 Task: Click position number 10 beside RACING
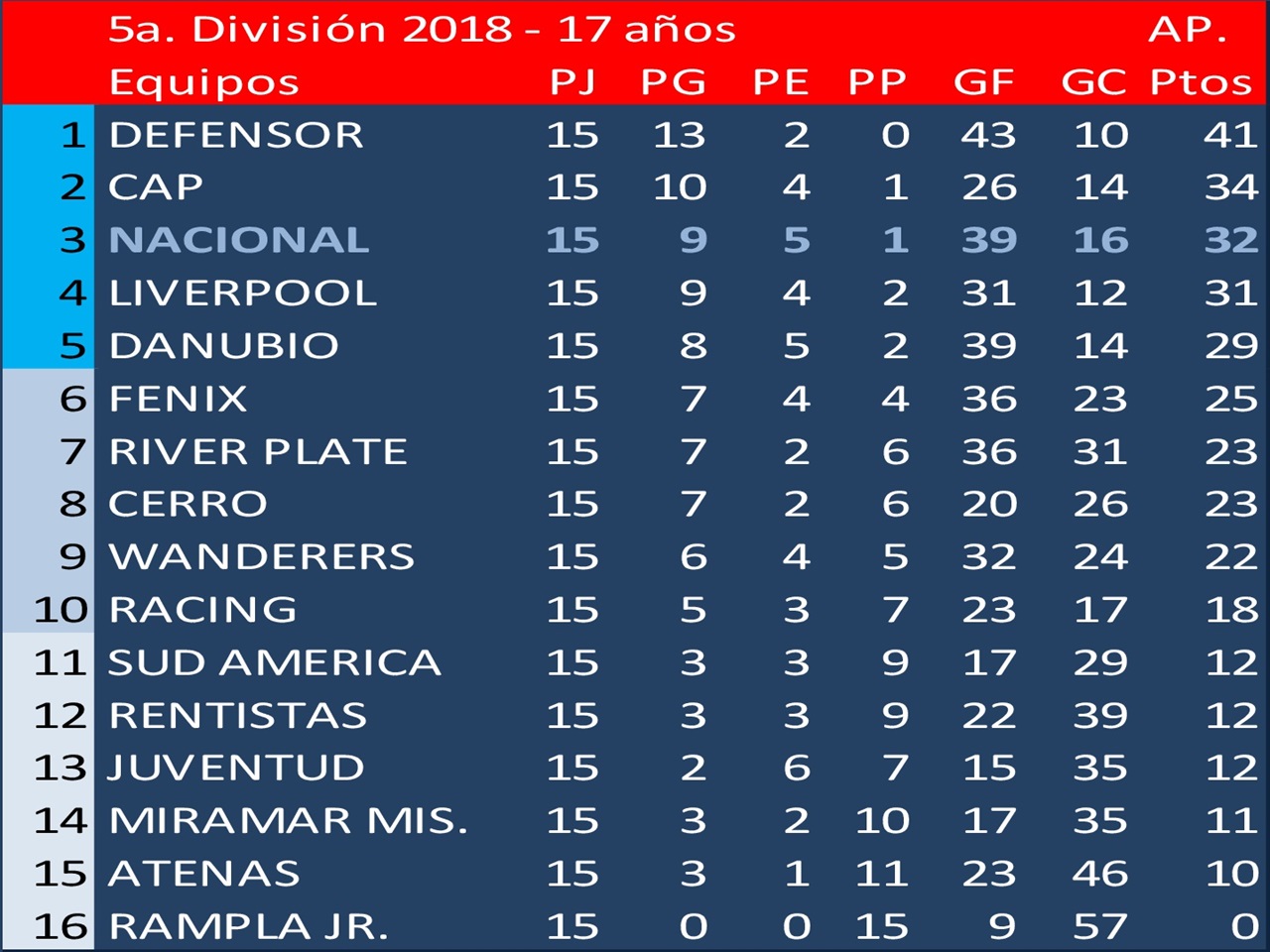click(61, 610)
